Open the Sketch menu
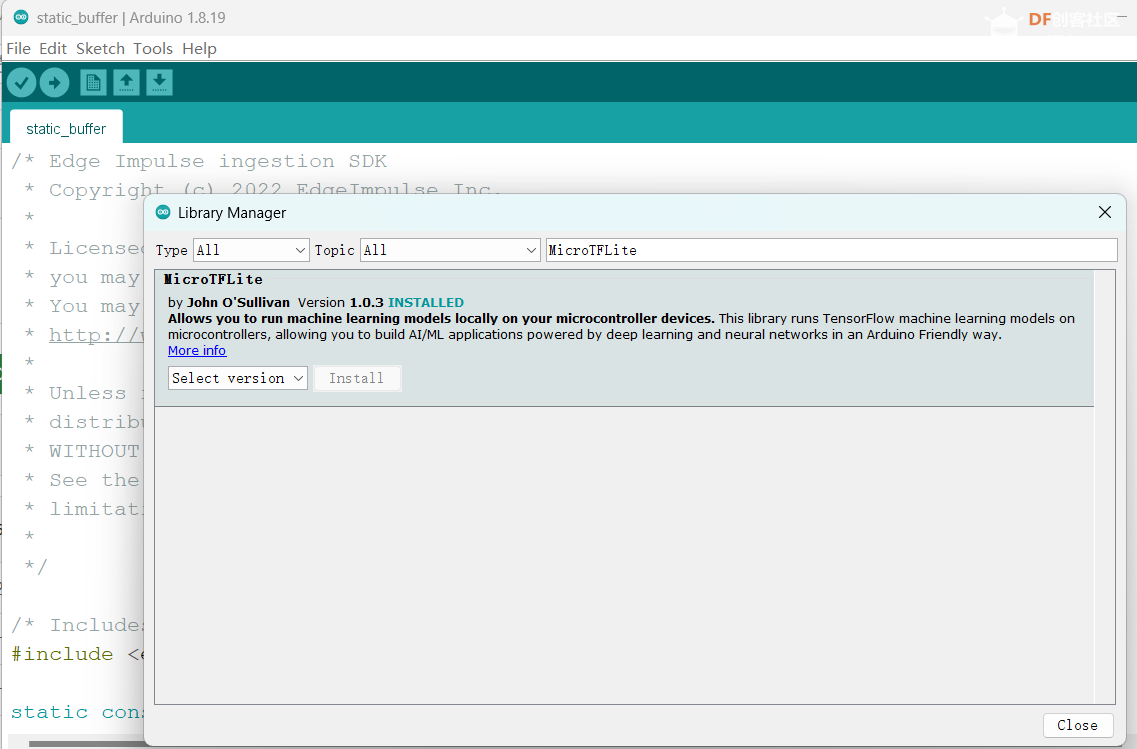This screenshot has height=749, width=1137. (x=100, y=49)
